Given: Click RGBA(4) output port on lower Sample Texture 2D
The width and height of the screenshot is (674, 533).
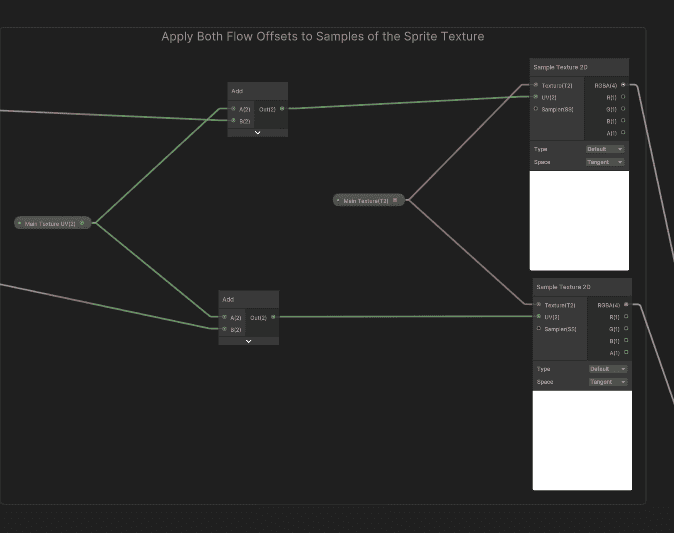Looking at the screenshot, I should tap(626, 304).
